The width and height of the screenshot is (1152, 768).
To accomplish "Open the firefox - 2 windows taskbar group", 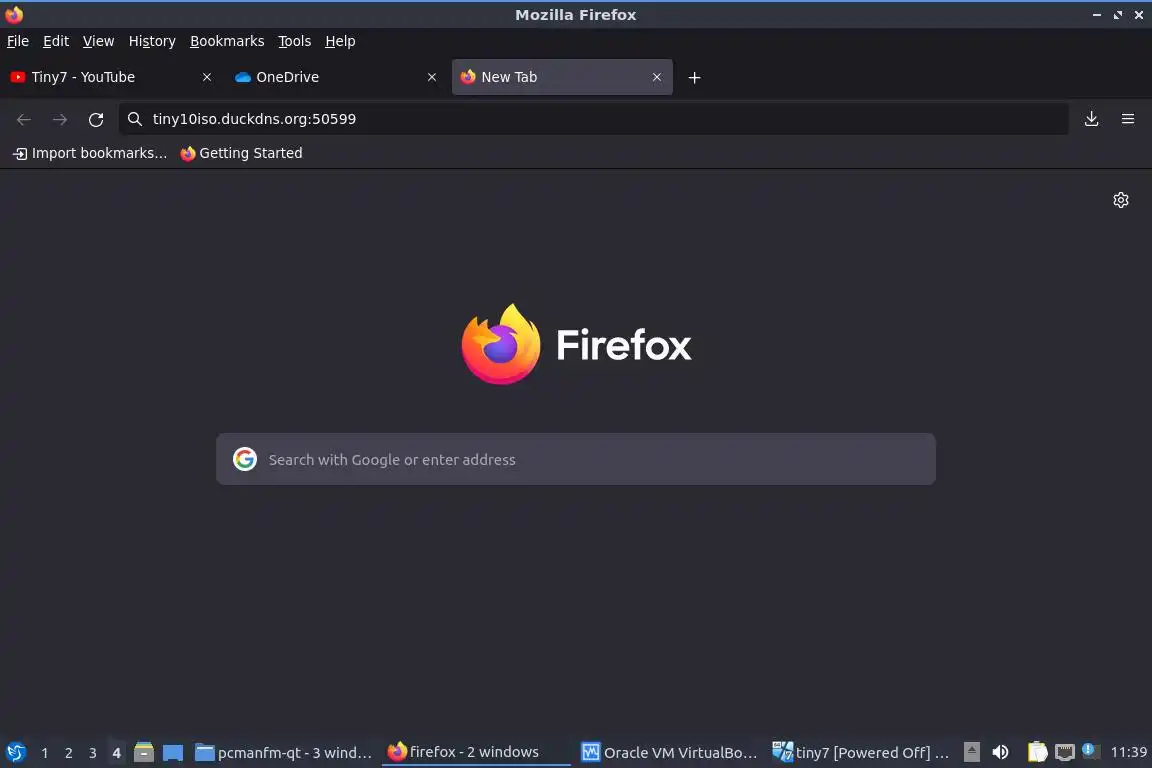I will [476, 753].
